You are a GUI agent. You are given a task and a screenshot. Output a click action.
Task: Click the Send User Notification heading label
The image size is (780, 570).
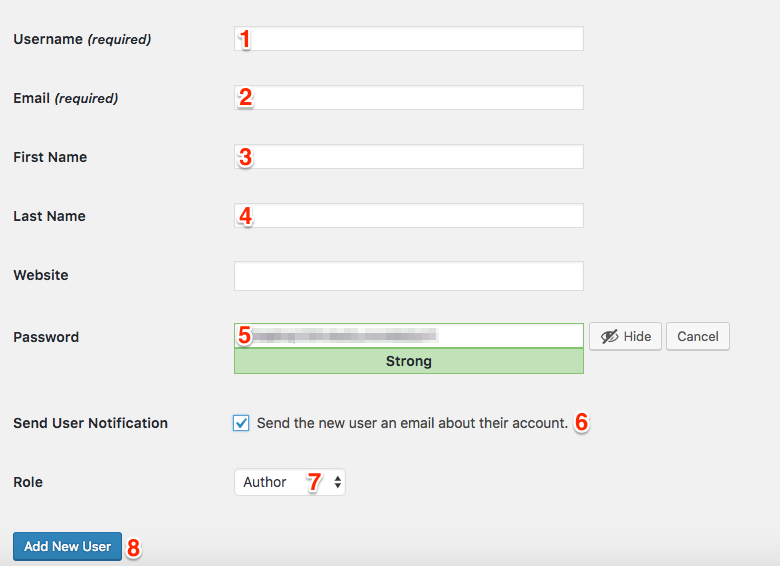(x=91, y=423)
